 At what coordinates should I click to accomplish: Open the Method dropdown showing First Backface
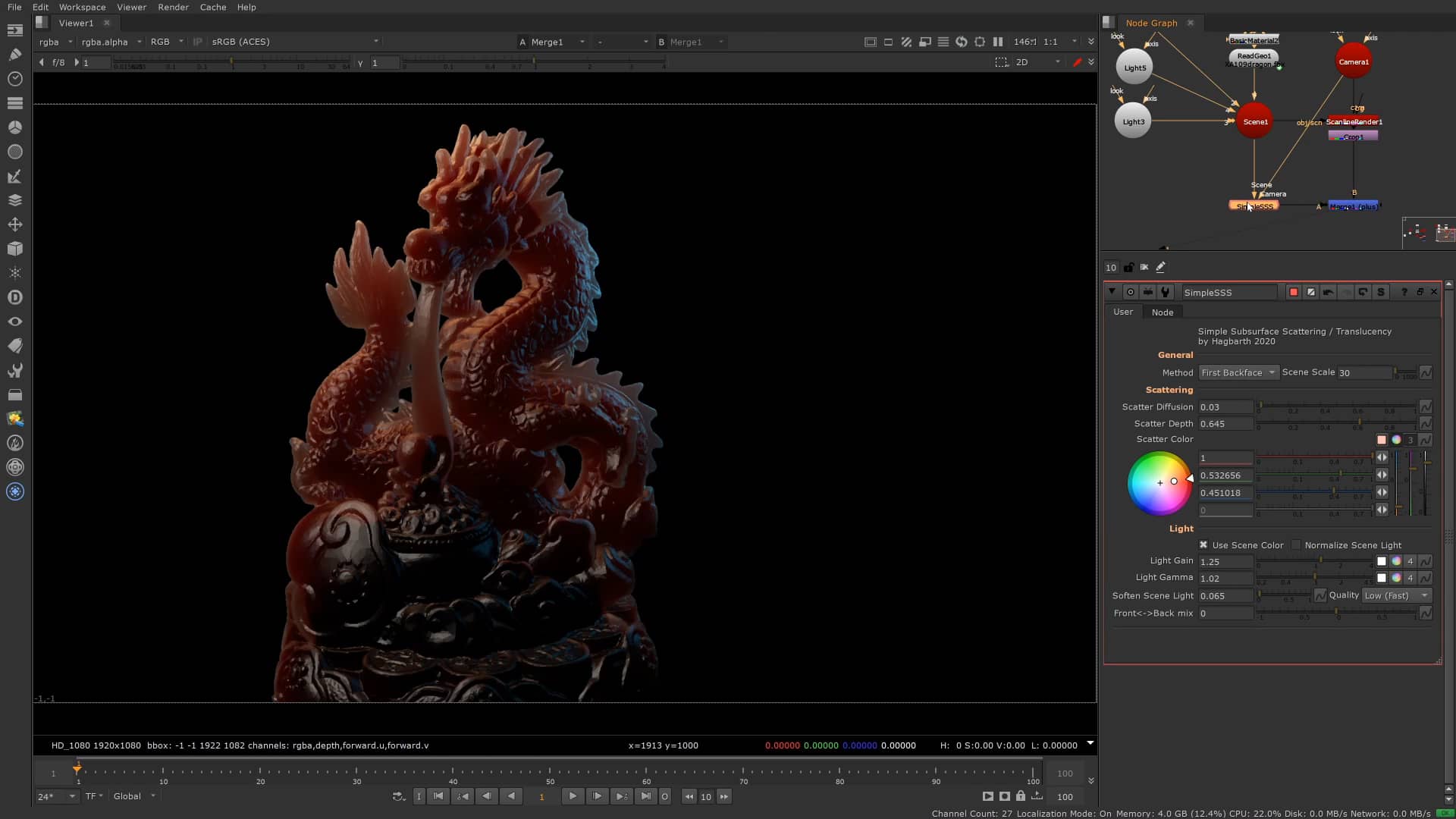click(x=1238, y=372)
